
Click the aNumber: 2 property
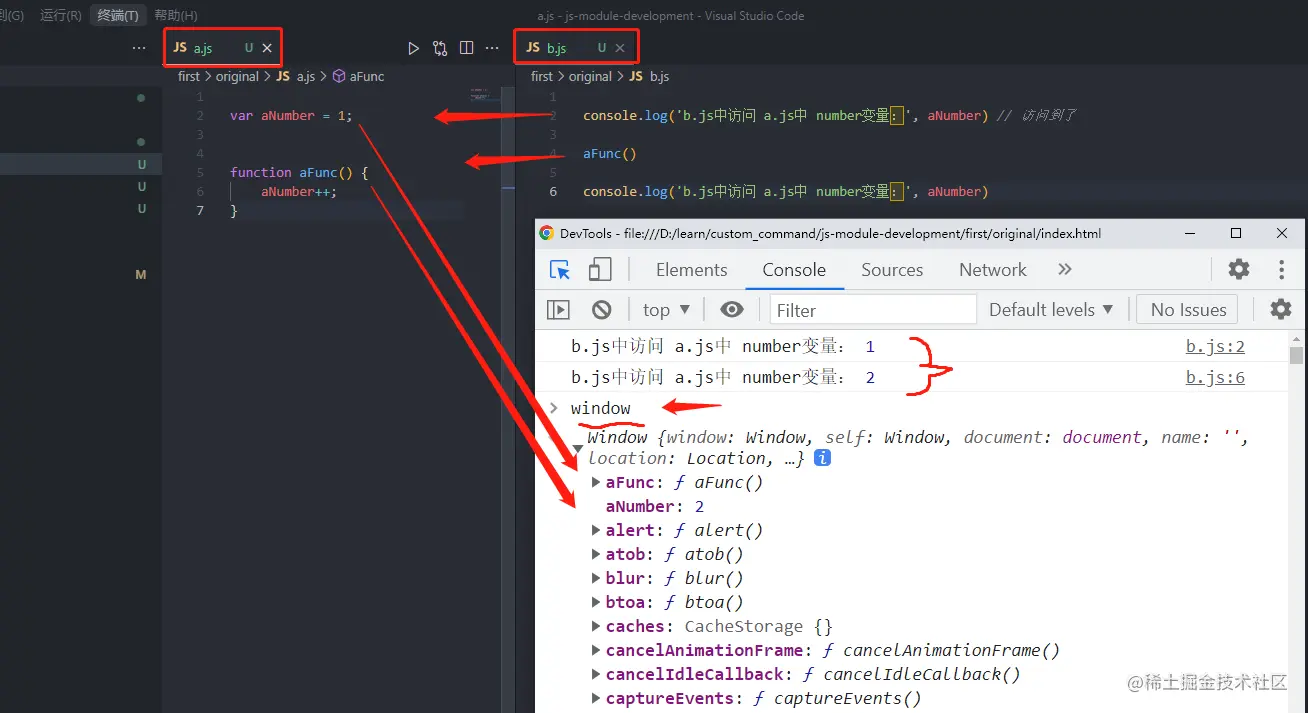click(655, 506)
